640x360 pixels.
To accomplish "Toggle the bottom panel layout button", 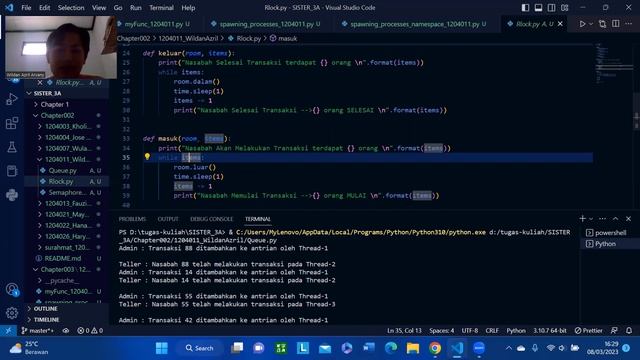I will tap(538, 8).
